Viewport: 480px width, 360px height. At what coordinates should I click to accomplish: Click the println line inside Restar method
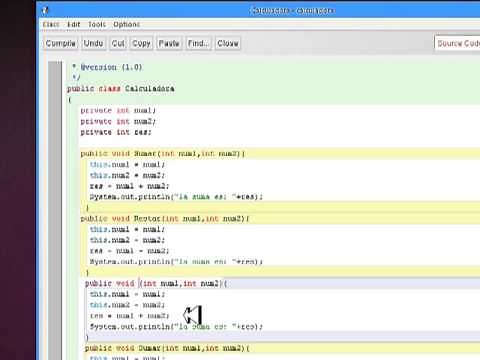click(176, 262)
